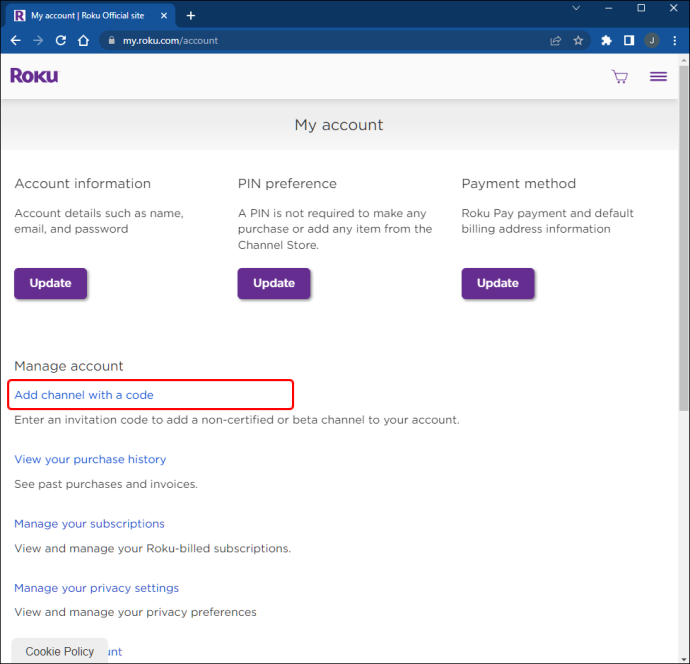The image size is (690, 664).
Task: Open Manage your privacy settings
Action: coord(96,588)
